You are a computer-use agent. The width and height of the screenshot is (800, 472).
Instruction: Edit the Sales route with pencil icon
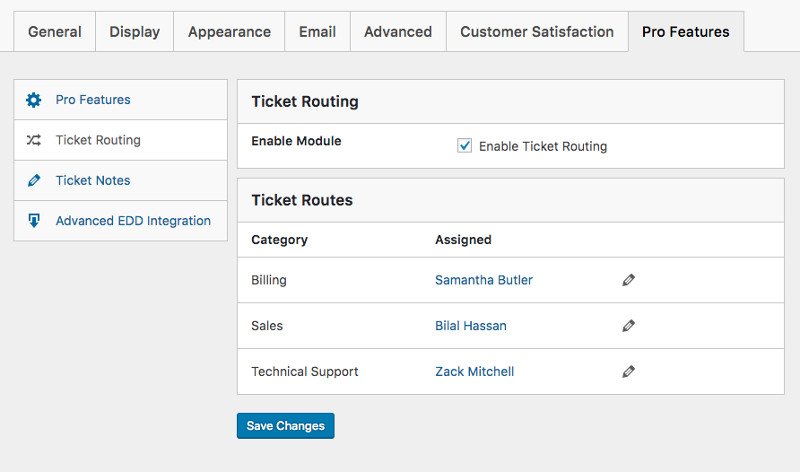(628, 326)
